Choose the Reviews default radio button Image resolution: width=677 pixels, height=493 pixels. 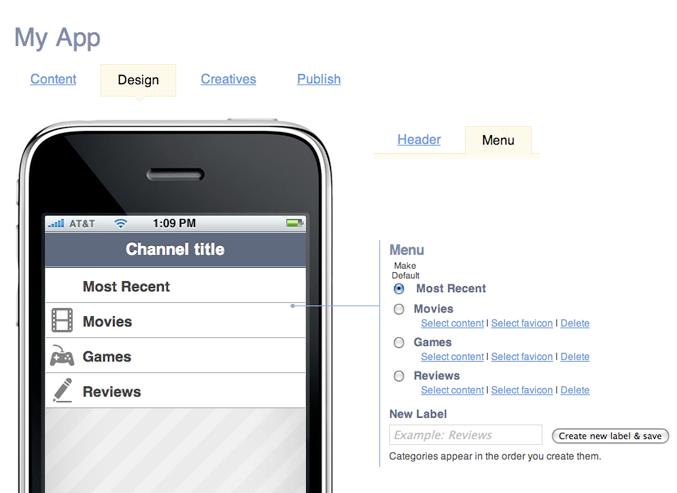[x=399, y=376]
